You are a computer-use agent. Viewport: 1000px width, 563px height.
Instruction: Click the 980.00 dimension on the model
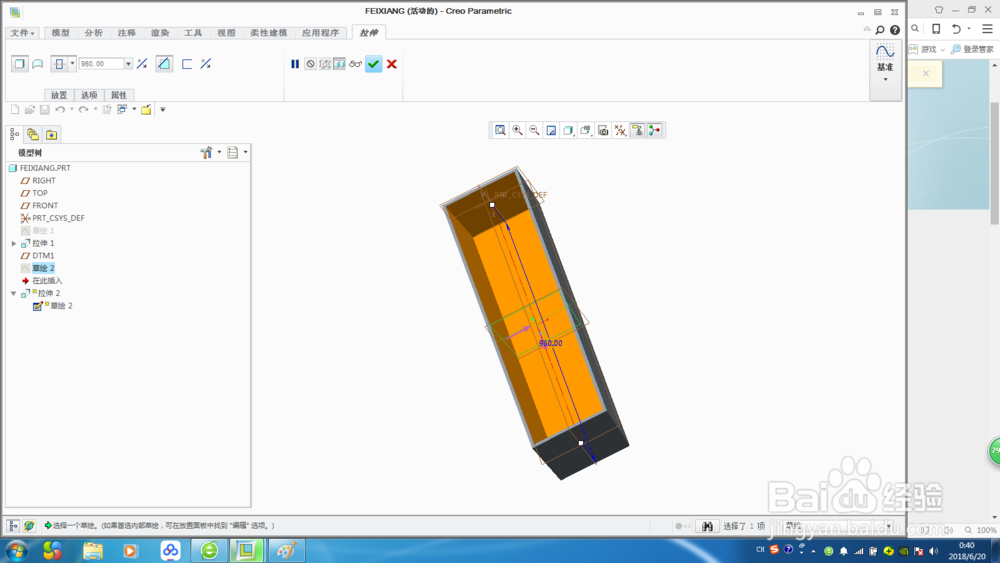point(550,343)
